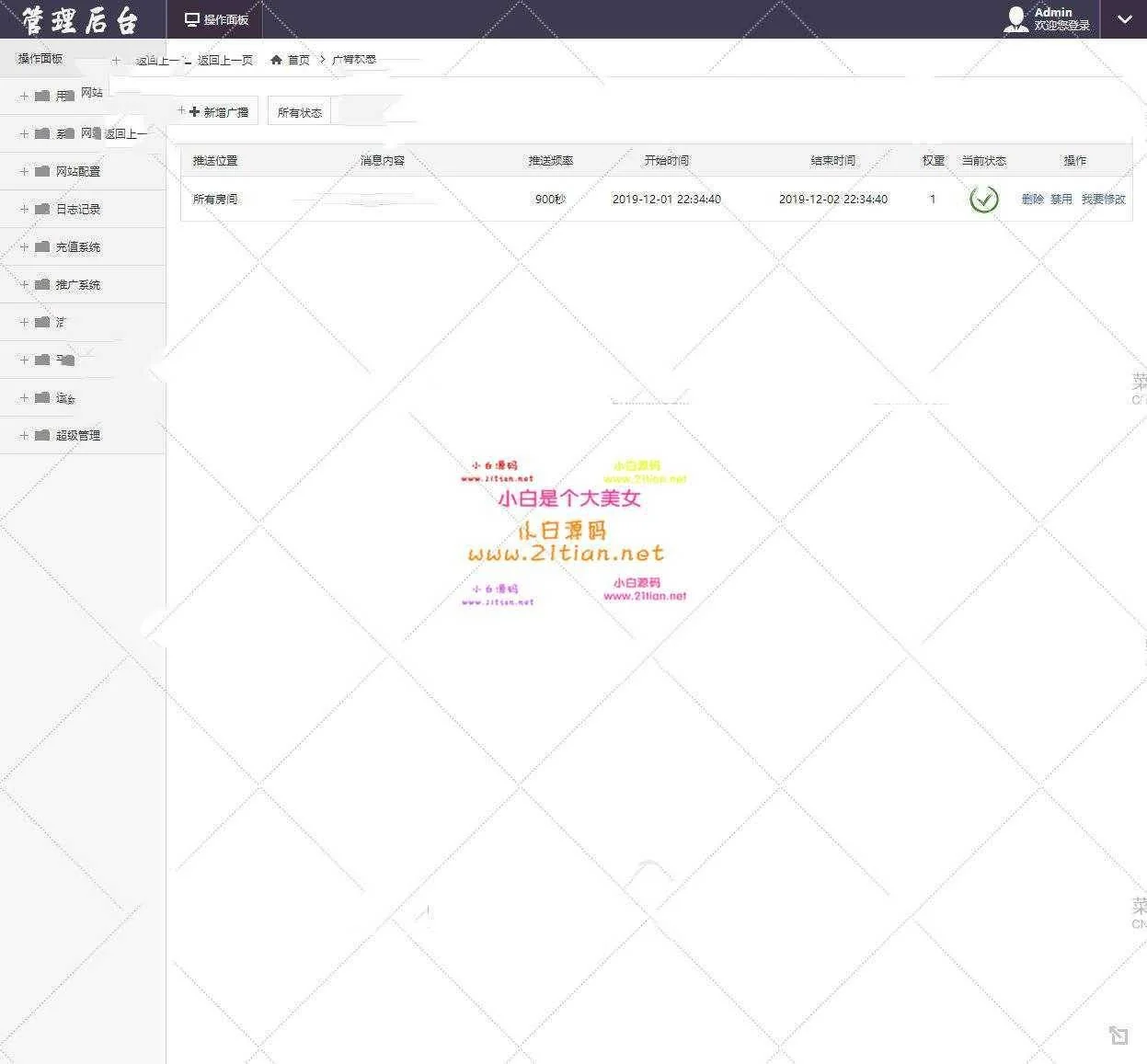1147x1064 pixels.
Task: Expand 日志记录 using its plus sign
Action: [x=25, y=209]
